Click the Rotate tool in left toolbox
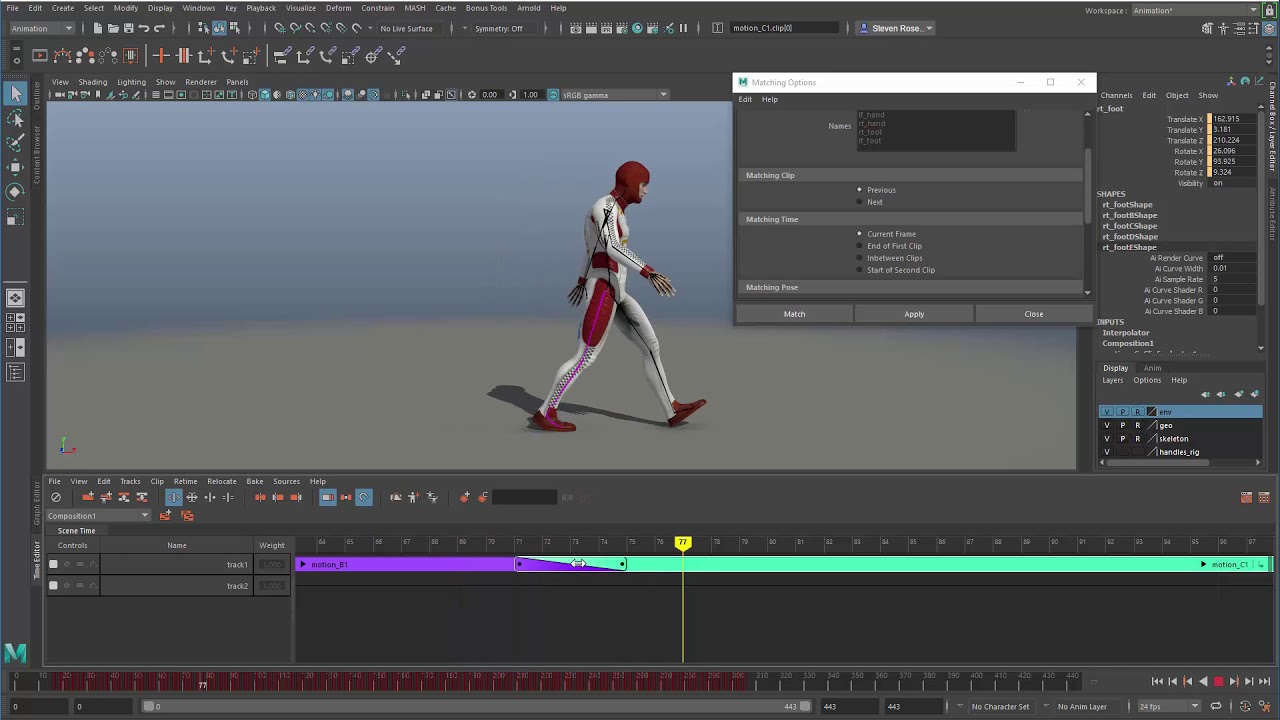 pyautogui.click(x=15, y=191)
